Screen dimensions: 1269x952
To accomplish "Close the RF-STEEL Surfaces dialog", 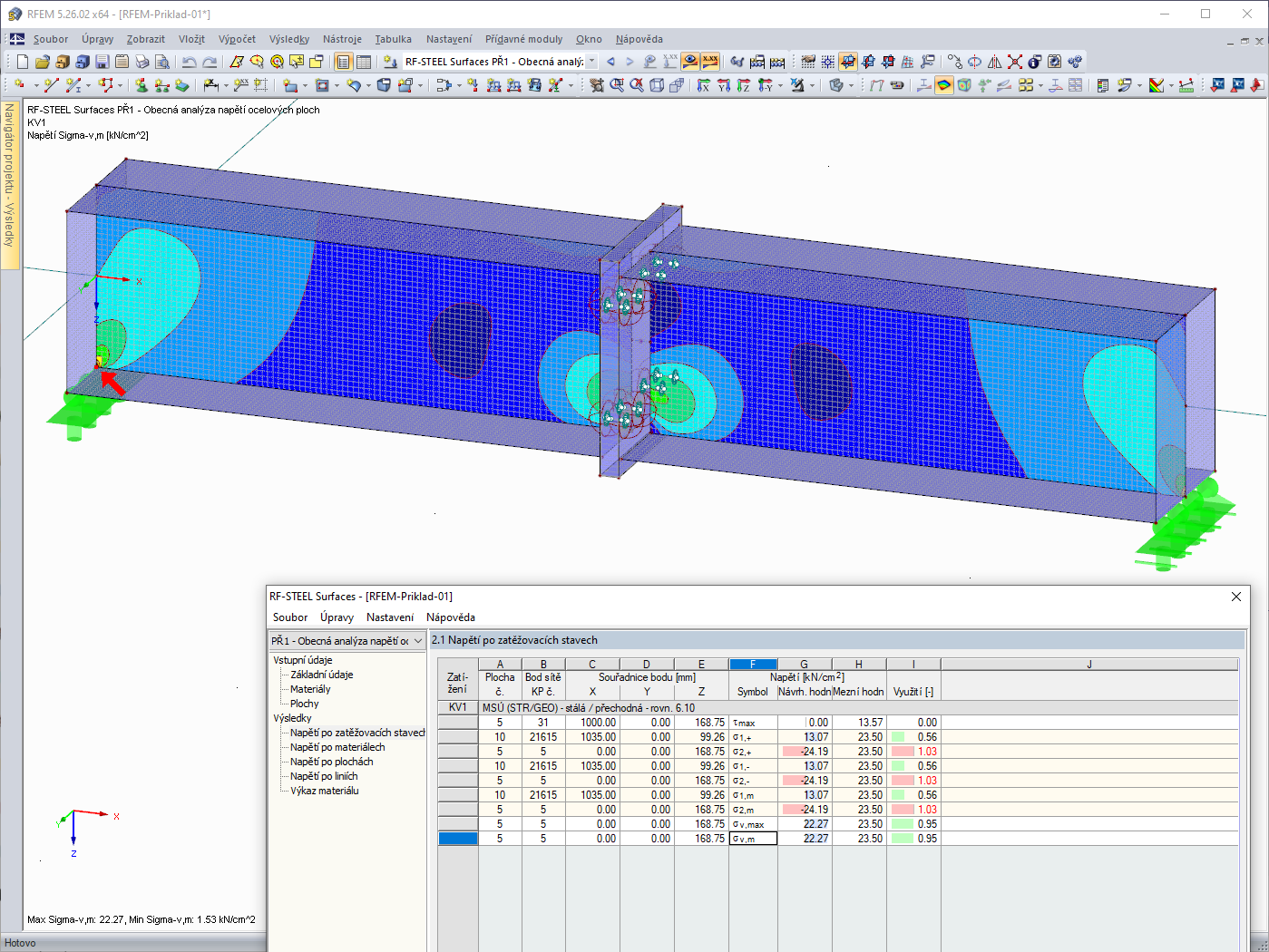I will tap(1235, 597).
